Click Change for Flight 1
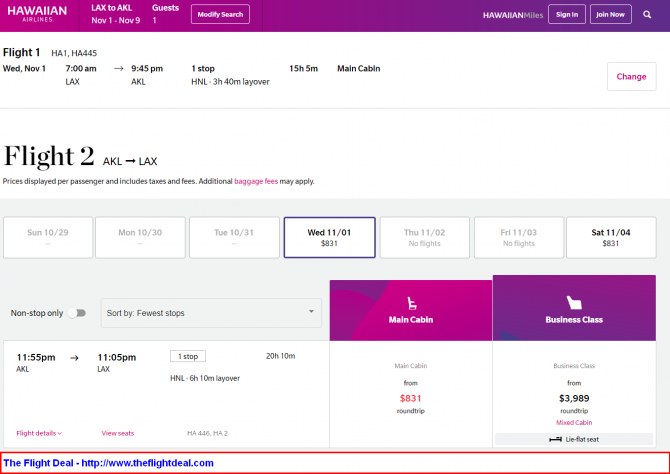Screen dimensions: 670x474 point(632,77)
